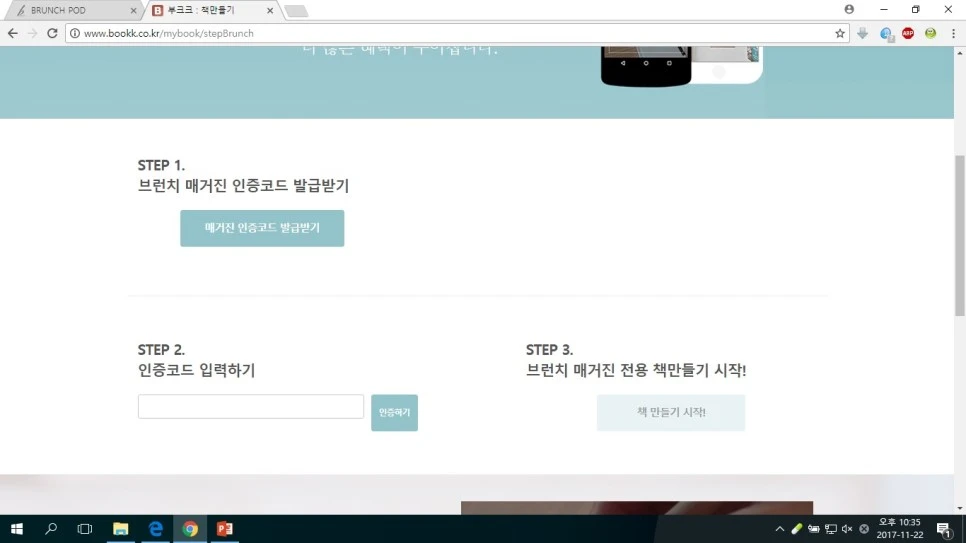Open the taskbar clock and date

(x=899, y=529)
